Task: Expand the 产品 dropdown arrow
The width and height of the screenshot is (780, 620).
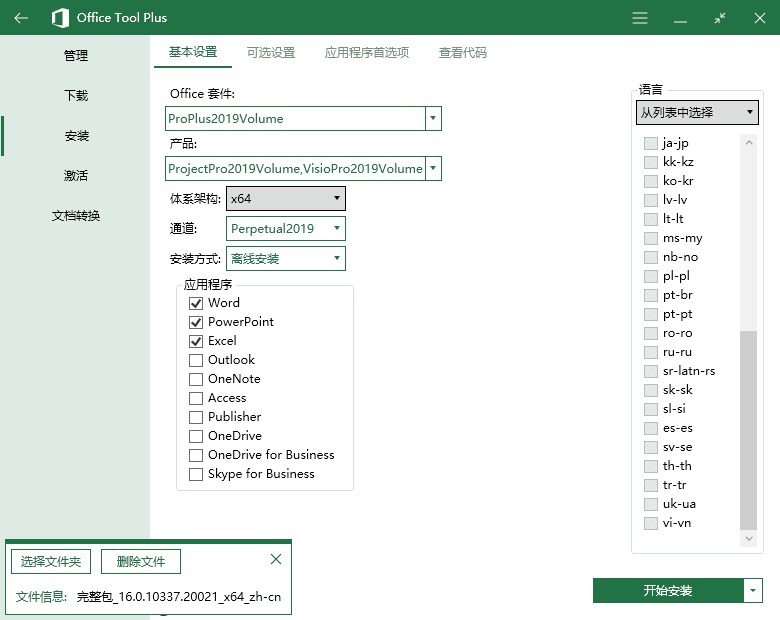Action: click(433, 168)
